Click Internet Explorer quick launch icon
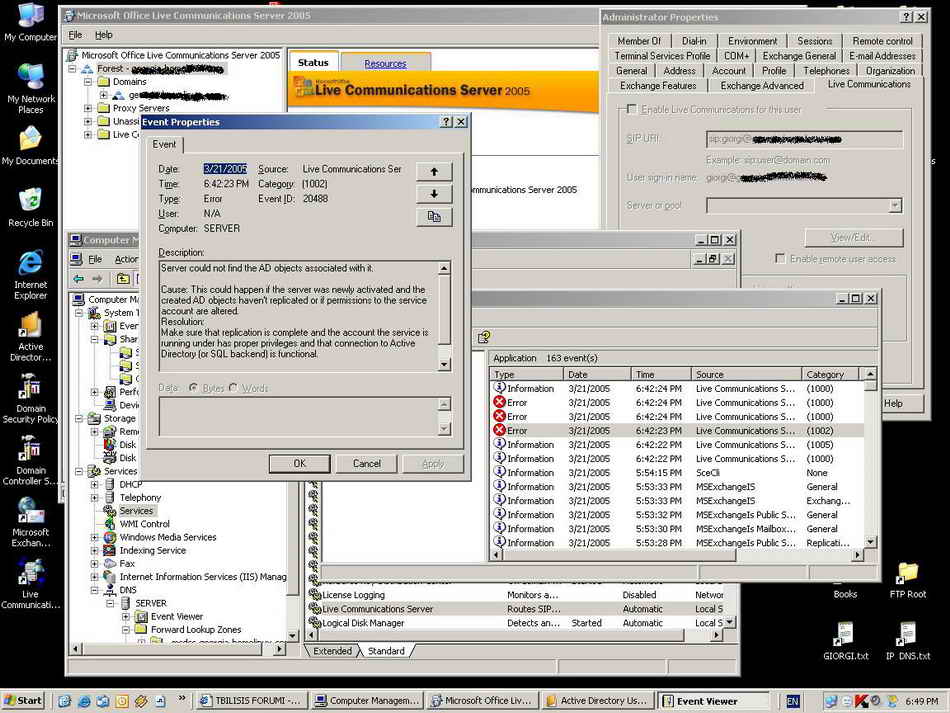The image size is (950, 713). (x=84, y=701)
